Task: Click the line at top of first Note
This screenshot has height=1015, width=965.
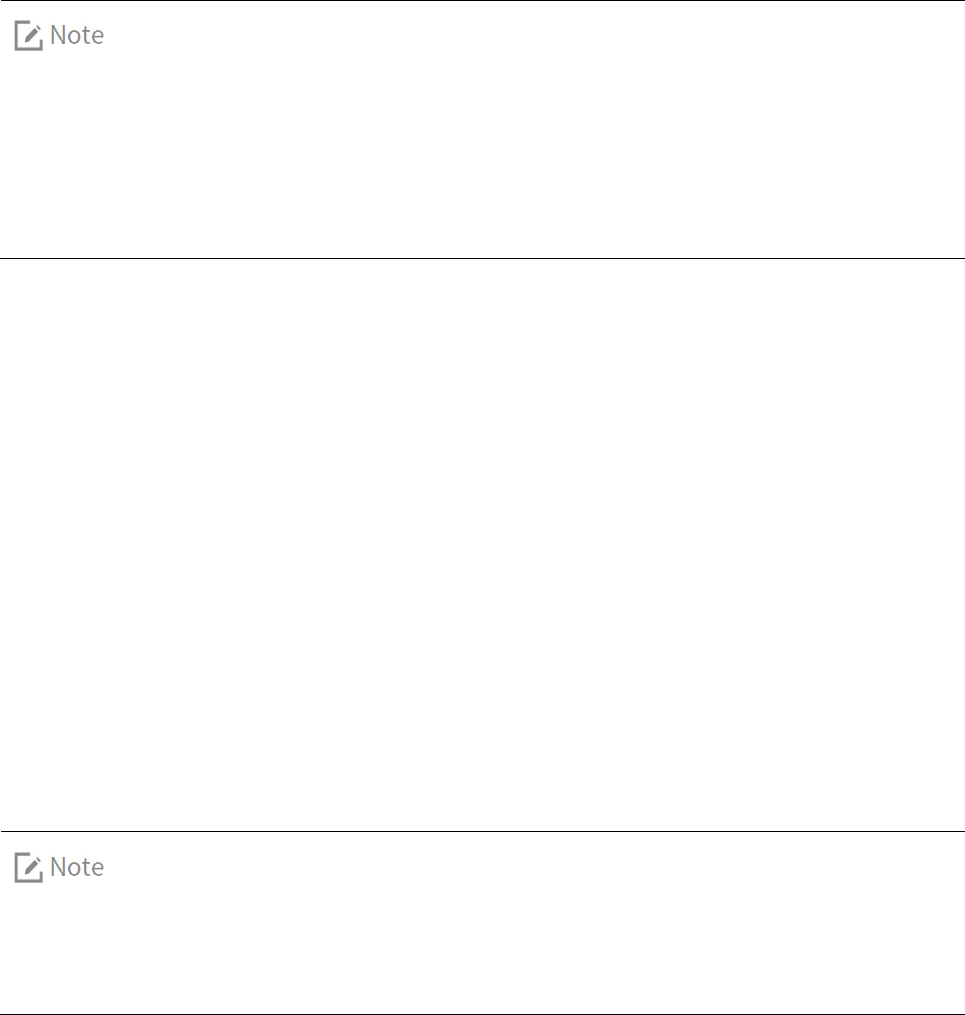Action: point(482,1)
